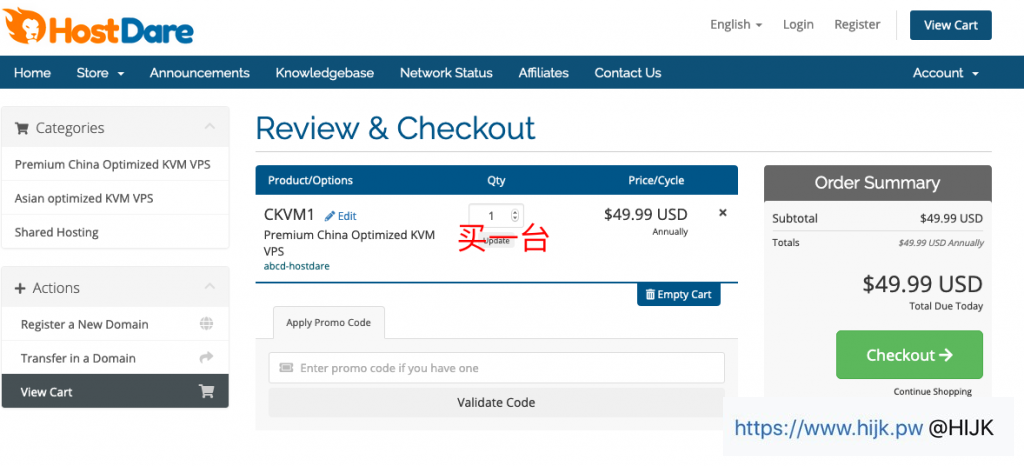Click the Empty Cart button

[x=678, y=295]
